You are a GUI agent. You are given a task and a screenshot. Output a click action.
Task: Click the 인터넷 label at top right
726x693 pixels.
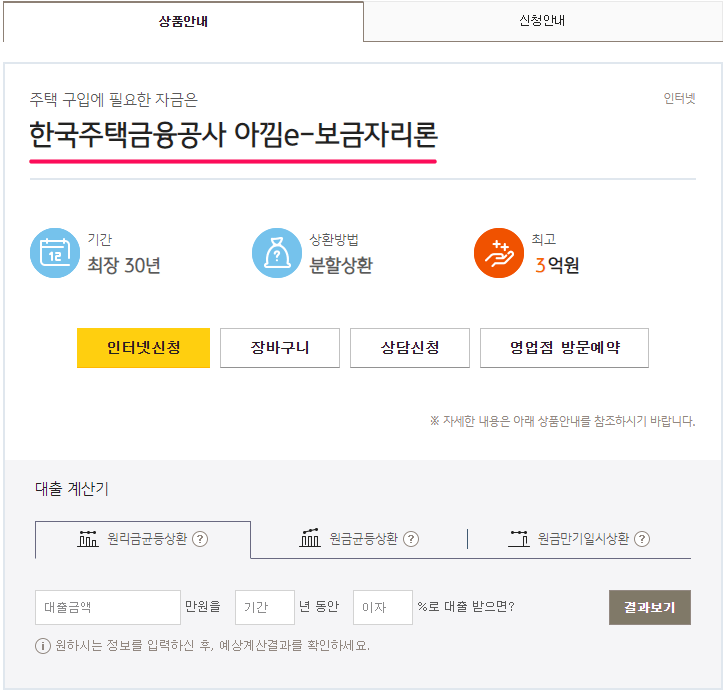click(680, 98)
